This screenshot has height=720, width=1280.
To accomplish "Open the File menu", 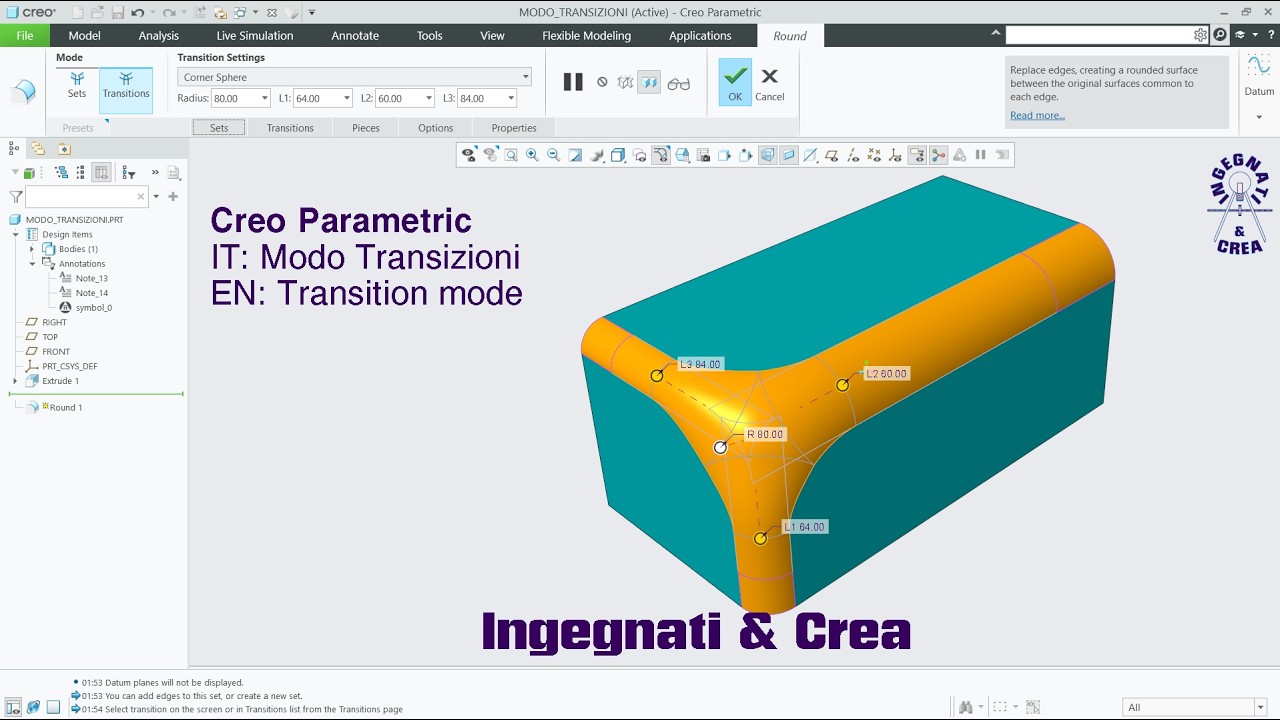I will click(x=24, y=35).
